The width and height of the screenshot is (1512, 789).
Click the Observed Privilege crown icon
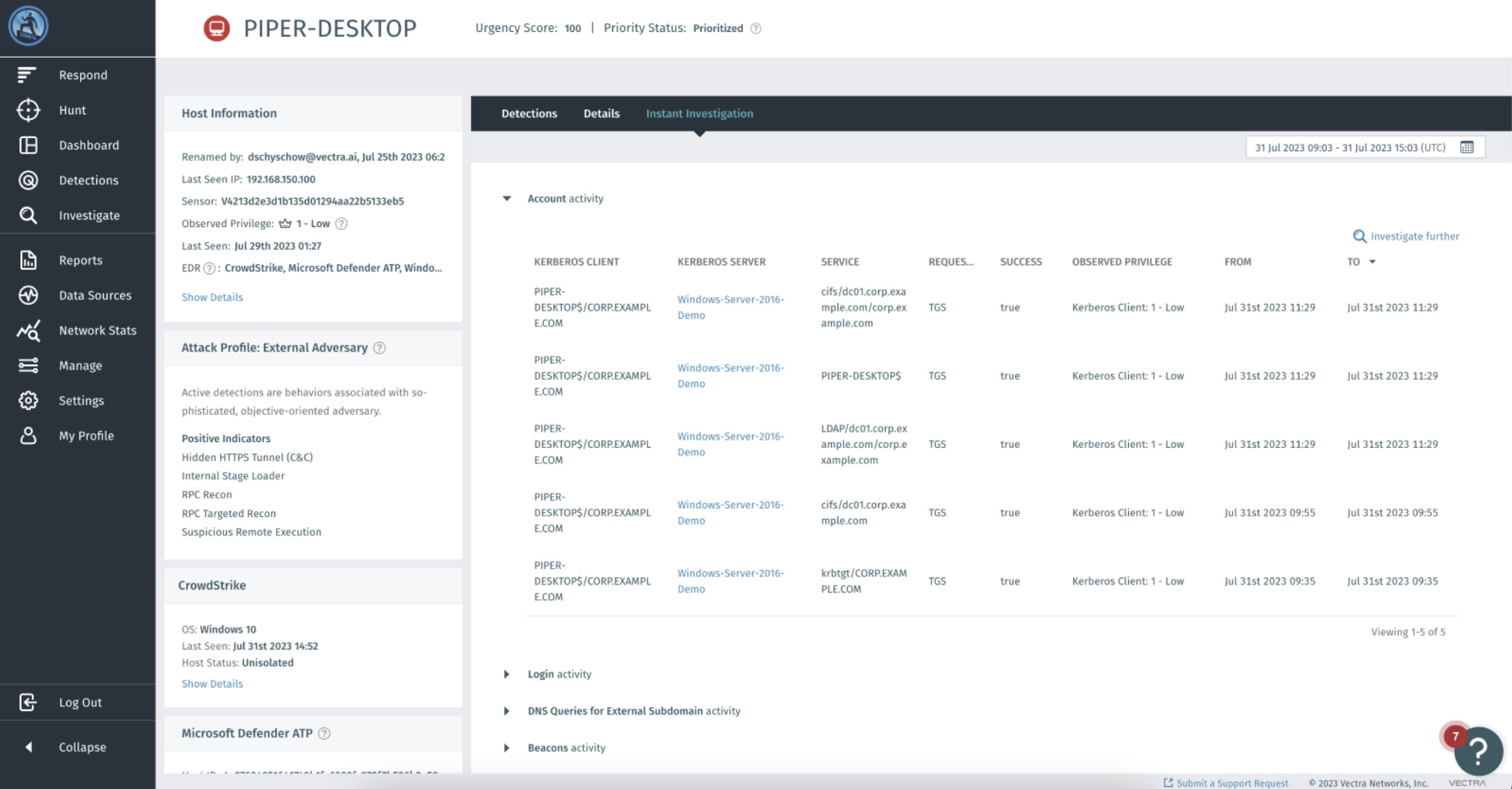click(x=285, y=223)
